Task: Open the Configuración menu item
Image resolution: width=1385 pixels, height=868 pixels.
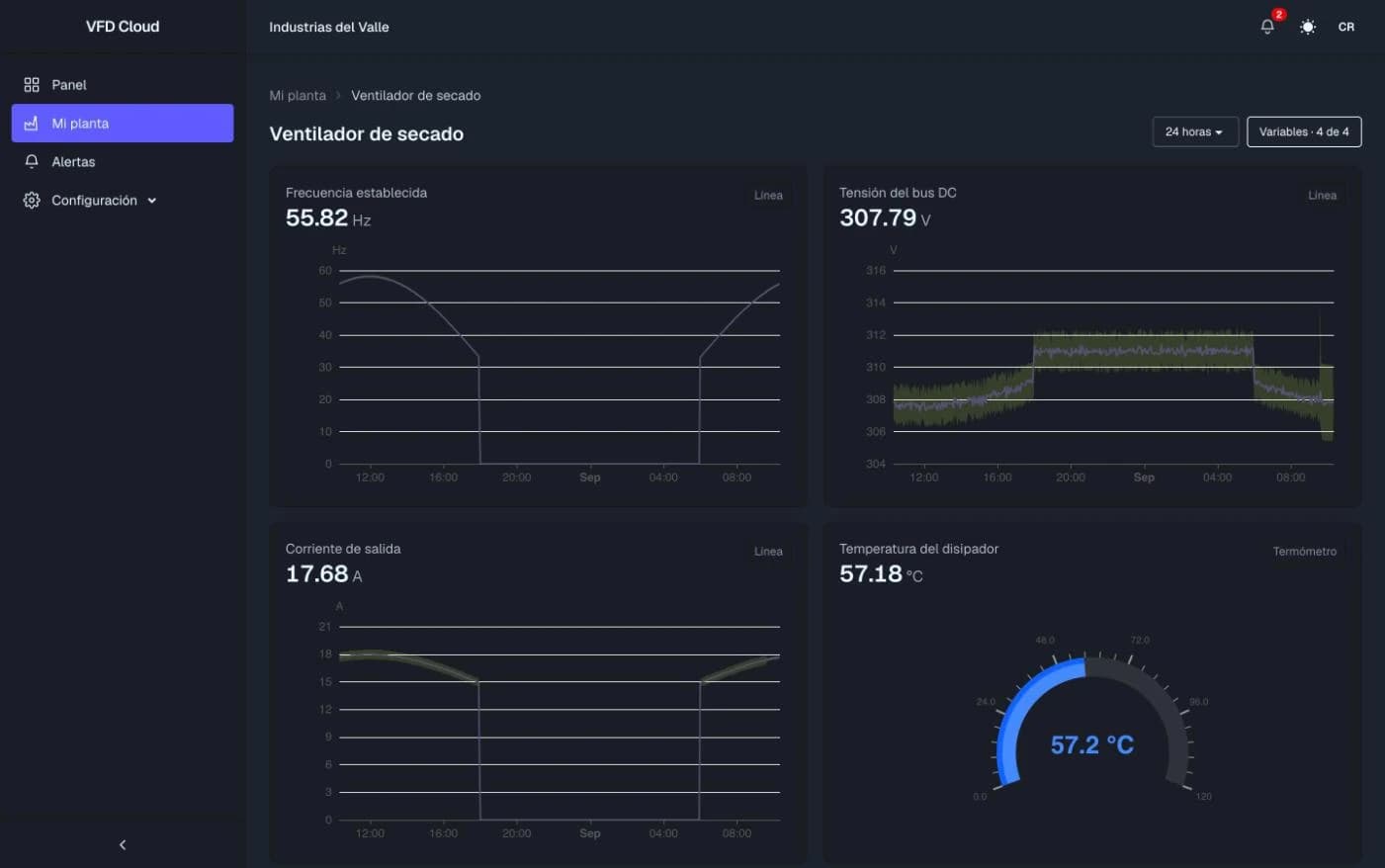Action: 123,201
